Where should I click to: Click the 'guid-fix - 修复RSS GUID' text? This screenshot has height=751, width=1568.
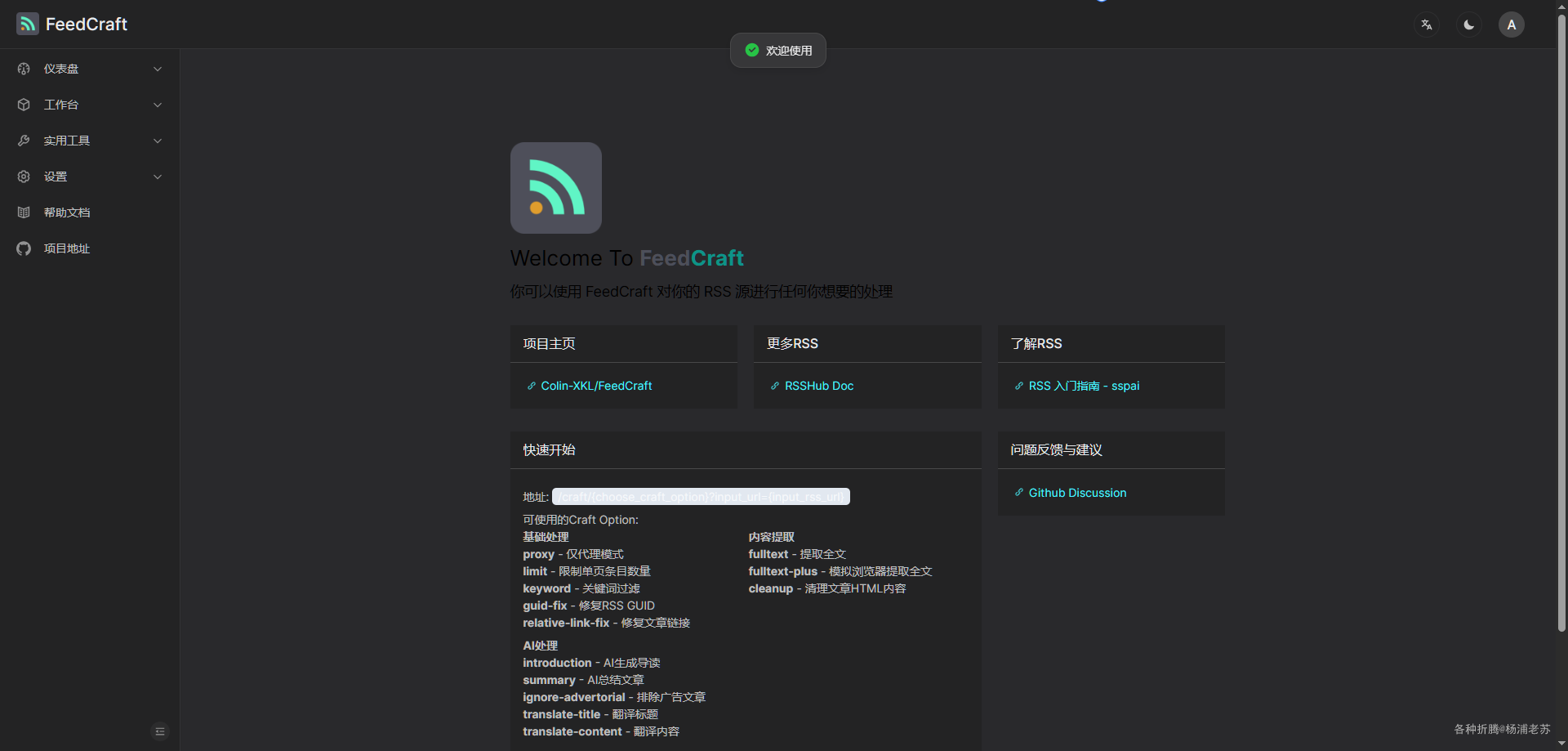pos(589,606)
